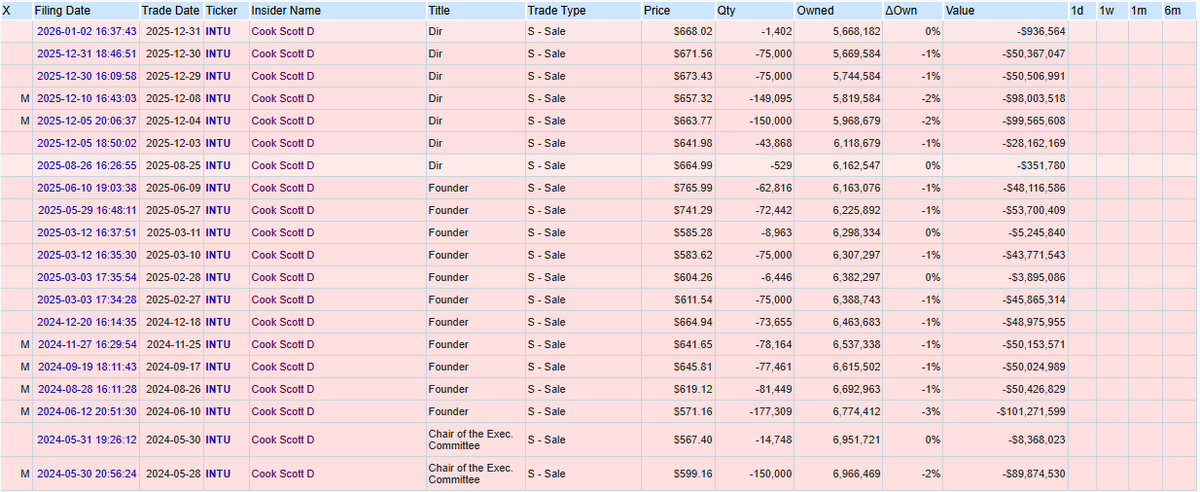Click owned cell 5,668,182
The width and height of the screenshot is (1200, 492).
pos(857,32)
